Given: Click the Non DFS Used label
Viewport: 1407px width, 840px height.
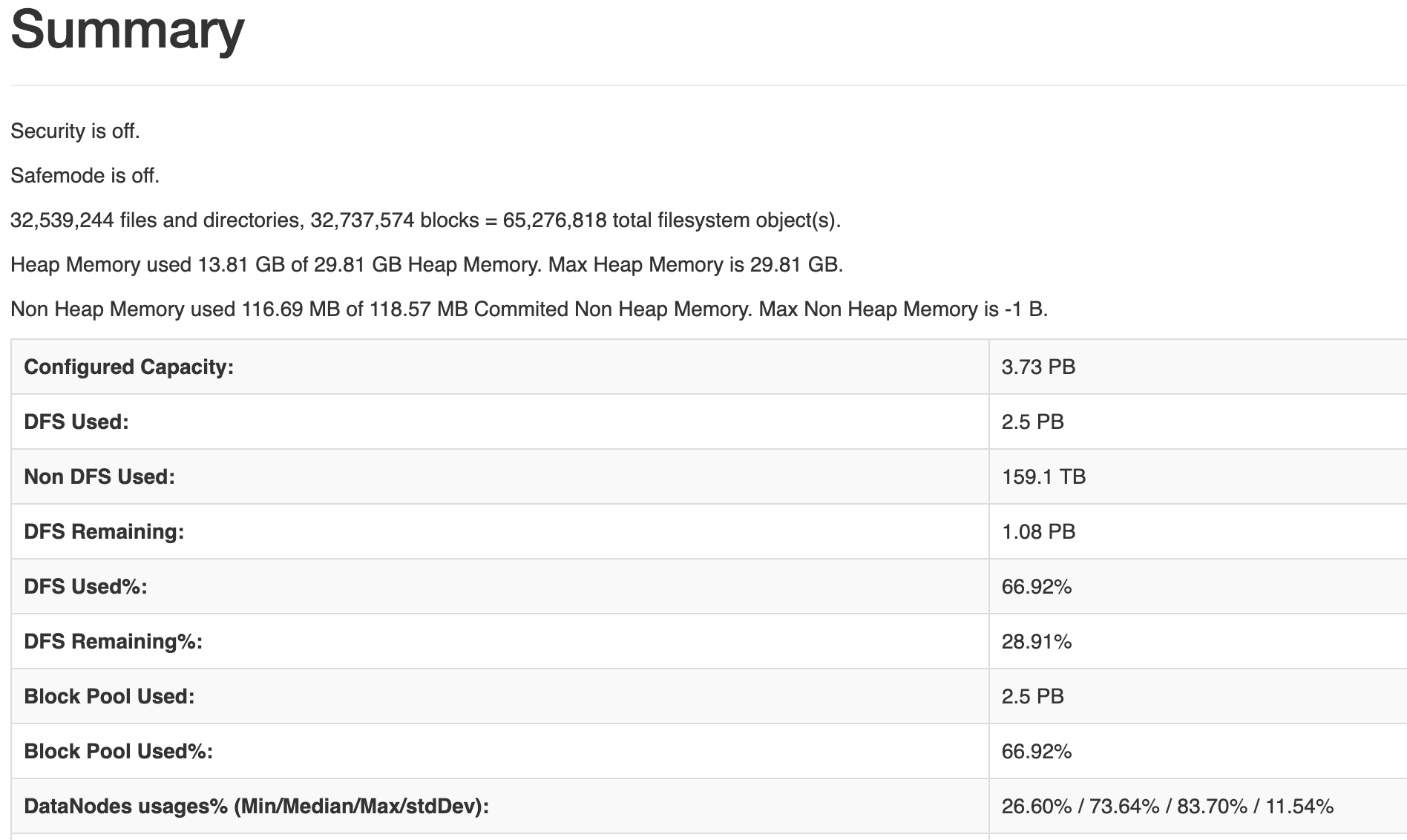Looking at the screenshot, I should pos(99,477).
